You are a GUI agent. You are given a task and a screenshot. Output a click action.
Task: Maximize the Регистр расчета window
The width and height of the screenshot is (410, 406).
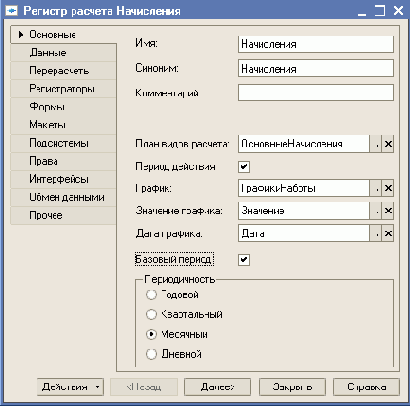pos(380,11)
